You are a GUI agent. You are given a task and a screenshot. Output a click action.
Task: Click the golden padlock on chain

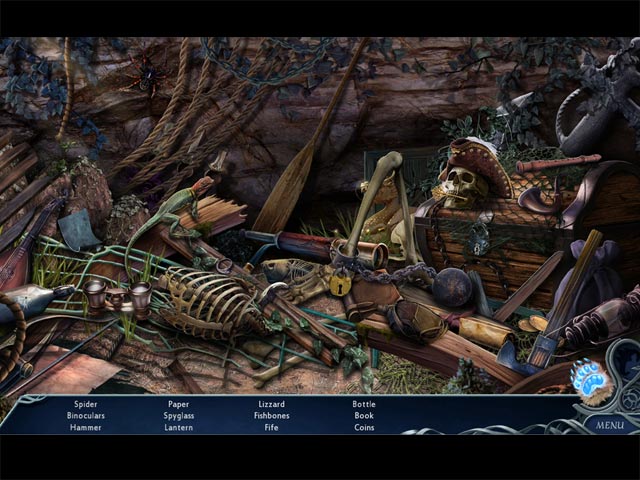pos(340,283)
